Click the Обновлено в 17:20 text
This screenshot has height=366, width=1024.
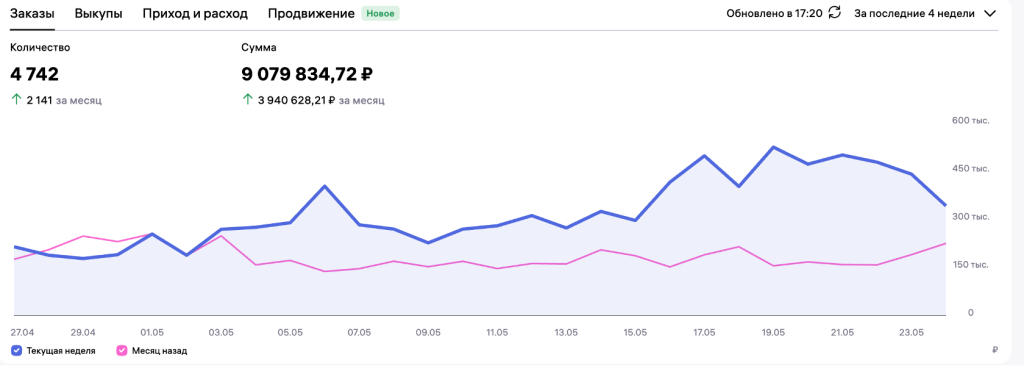[x=774, y=13]
